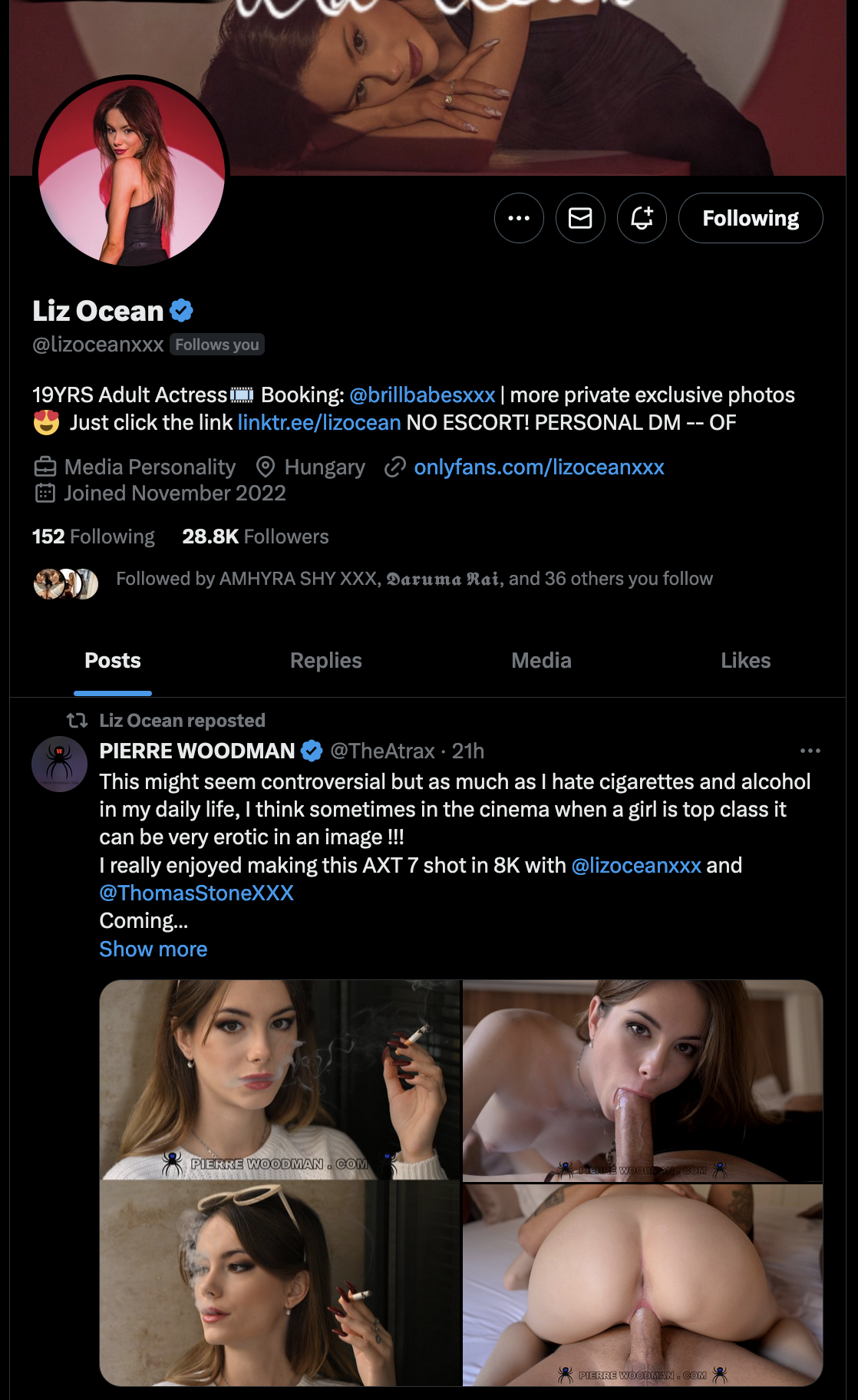858x1400 pixels.
Task: Open the @brillbabesxxx booking link
Action: click(422, 395)
